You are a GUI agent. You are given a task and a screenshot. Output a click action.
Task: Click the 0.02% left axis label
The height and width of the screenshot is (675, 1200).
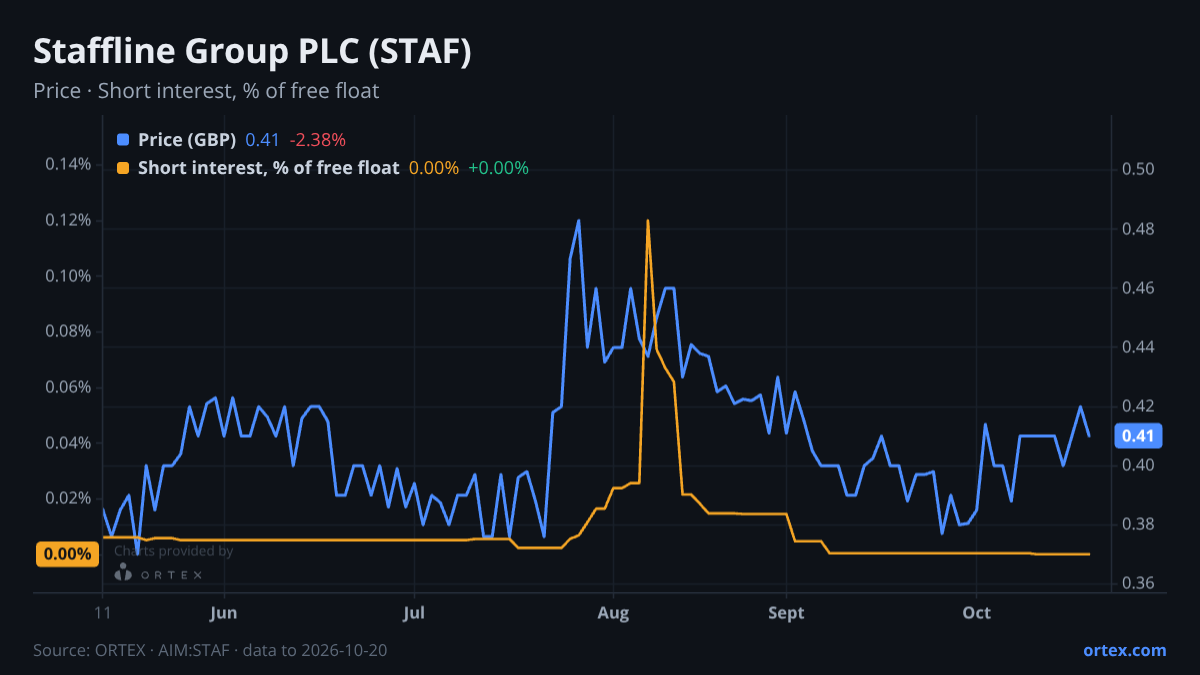click(68, 498)
